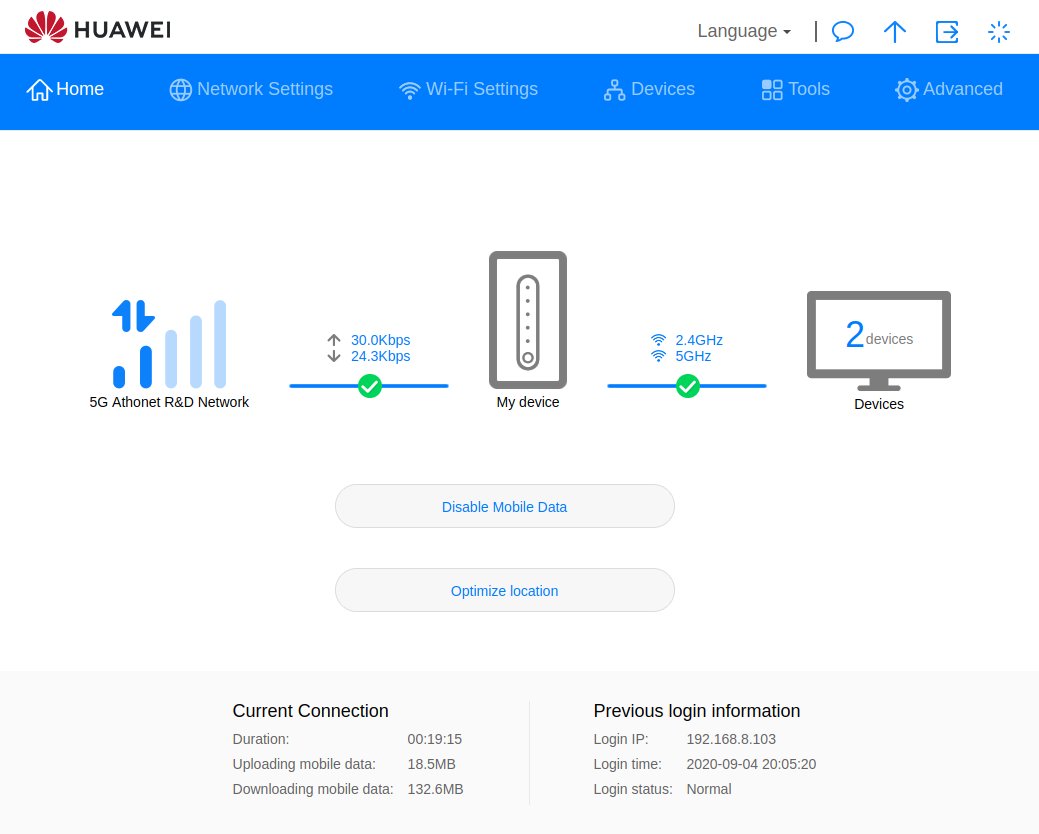Click the Current Connection heading
The image size is (1039, 834).
tap(310, 711)
